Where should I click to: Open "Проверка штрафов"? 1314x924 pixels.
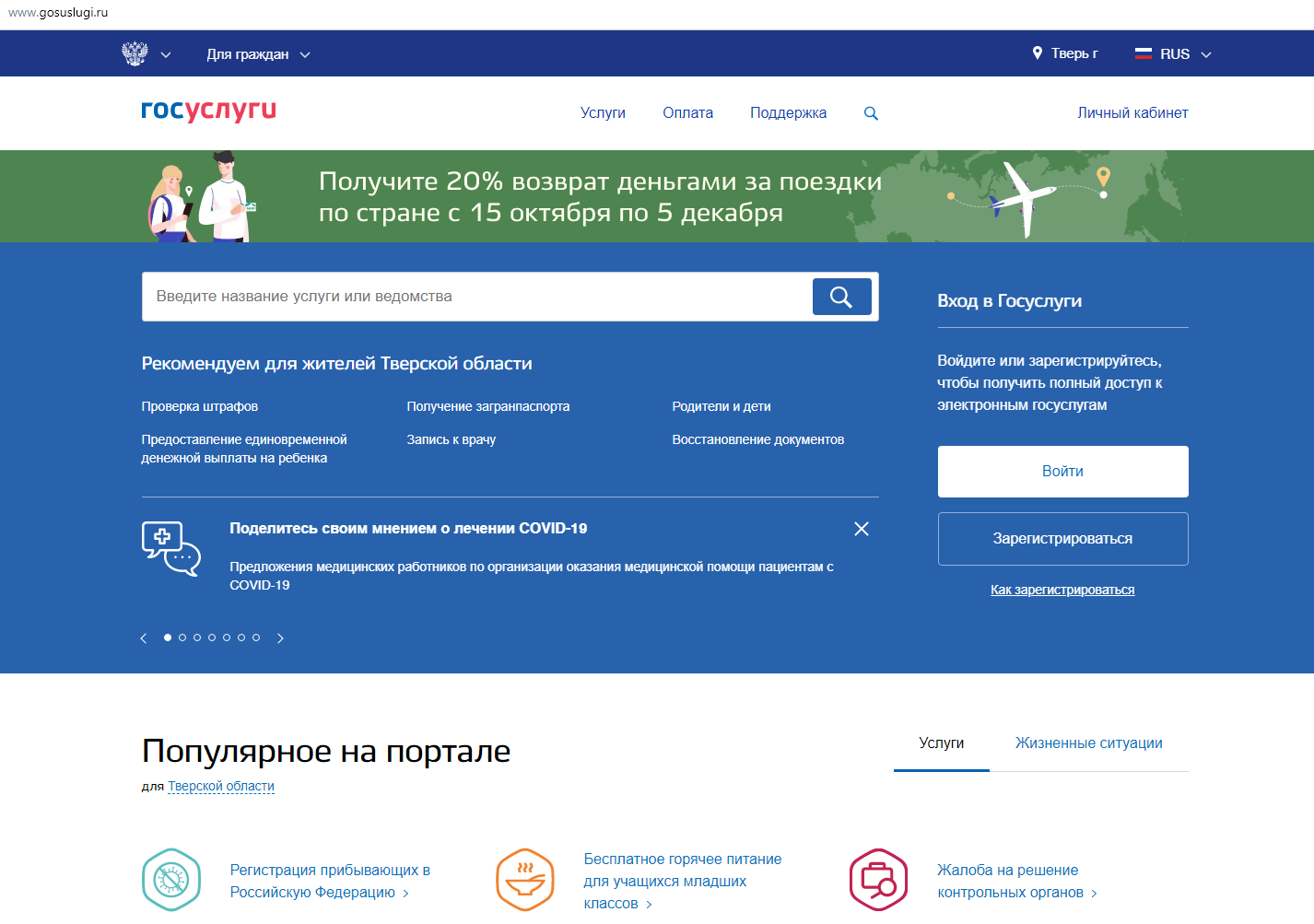pos(200,406)
